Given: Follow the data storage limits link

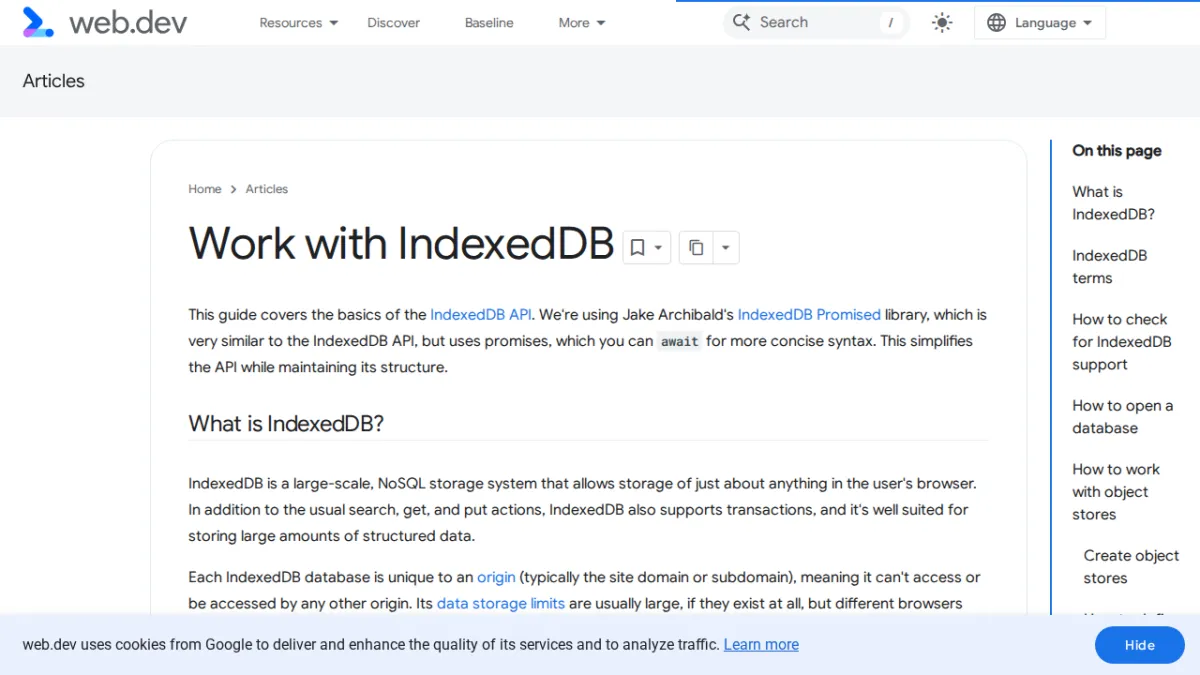Looking at the screenshot, I should point(501,603).
